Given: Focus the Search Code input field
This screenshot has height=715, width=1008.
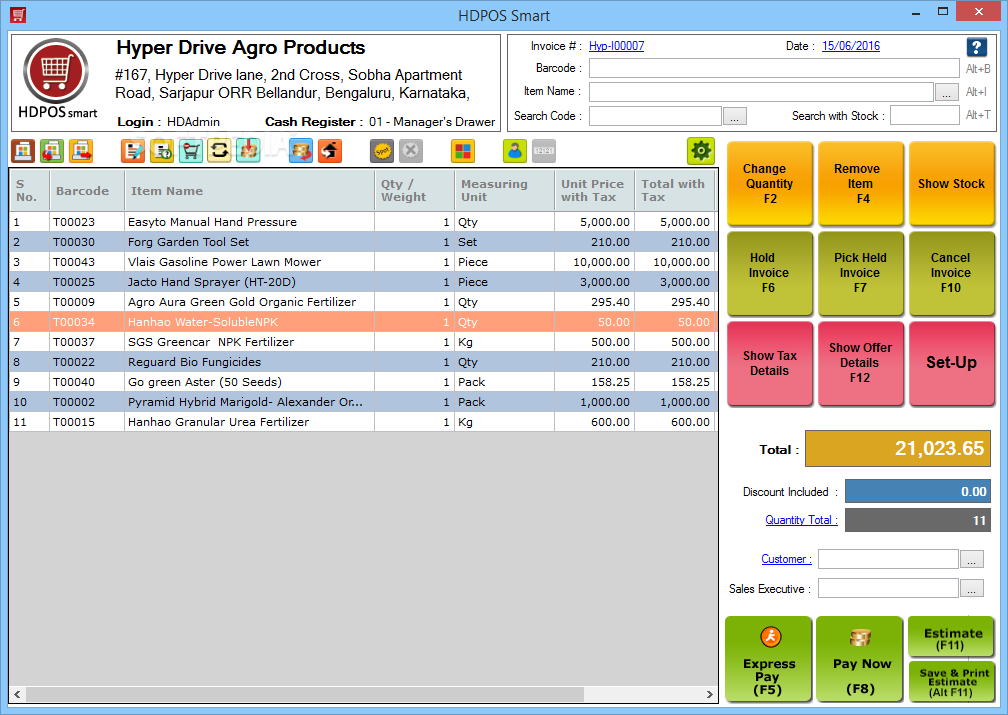Looking at the screenshot, I should [655, 116].
